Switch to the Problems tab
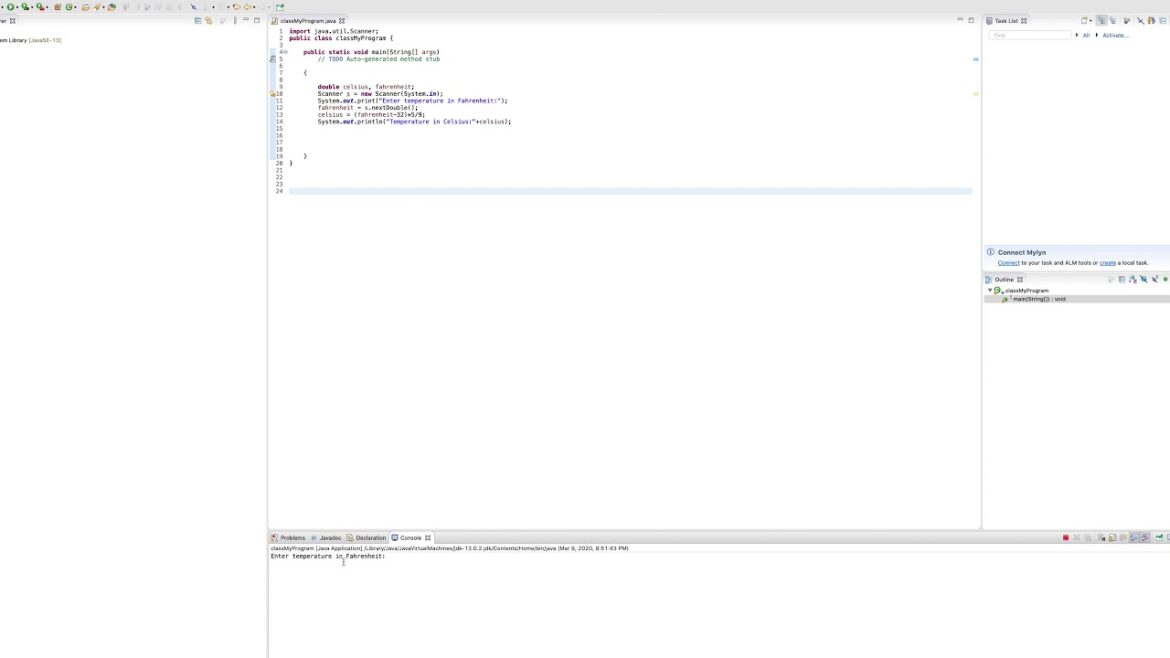 [x=292, y=537]
